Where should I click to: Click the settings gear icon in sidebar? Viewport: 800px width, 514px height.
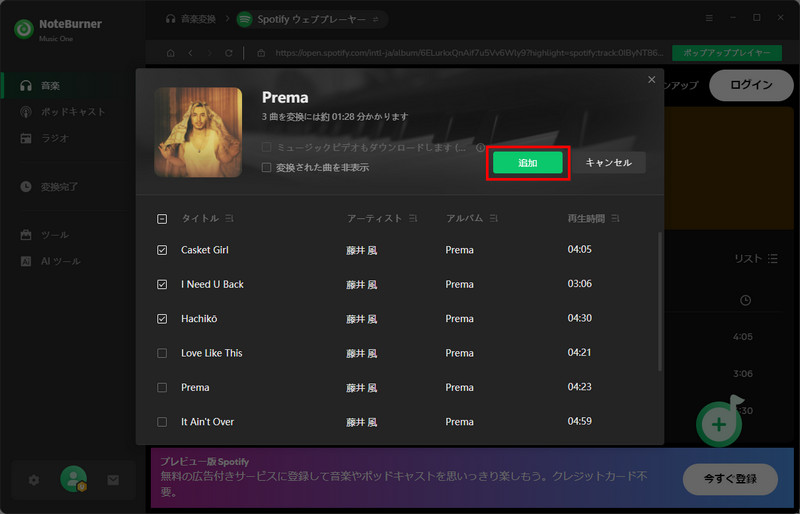pyautogui.click(x=33, y=480)
